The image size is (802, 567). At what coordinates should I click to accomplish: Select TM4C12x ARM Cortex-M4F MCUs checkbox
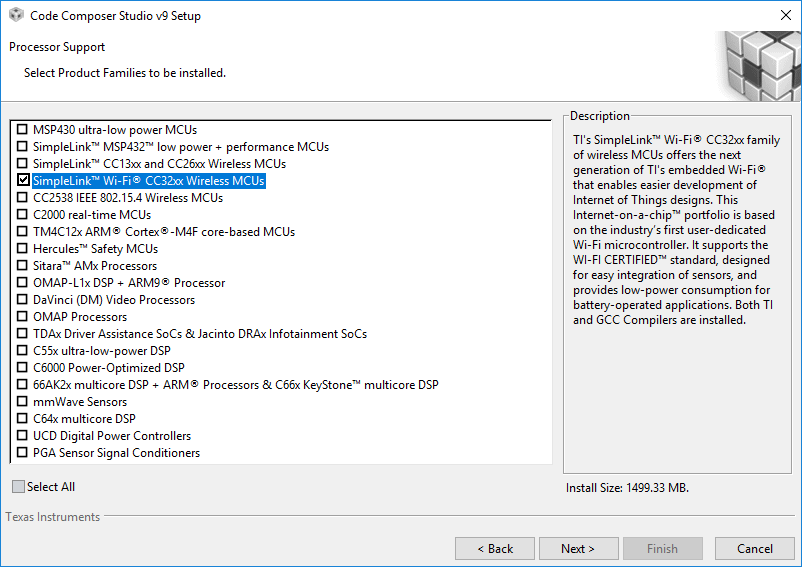22,231
